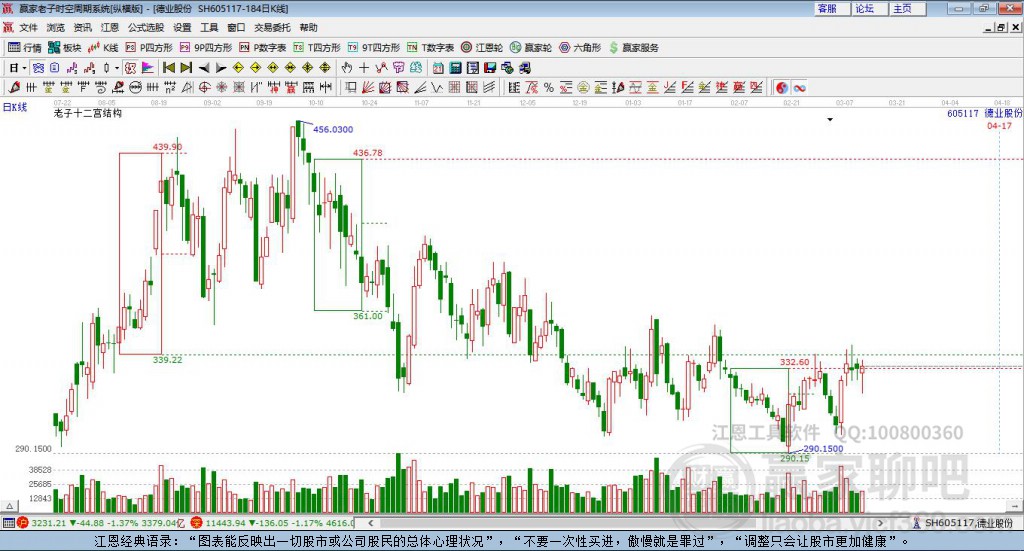Click the red circle target icon
The width and height of the screenshot is (1024, 551).
tap(204, 87)
